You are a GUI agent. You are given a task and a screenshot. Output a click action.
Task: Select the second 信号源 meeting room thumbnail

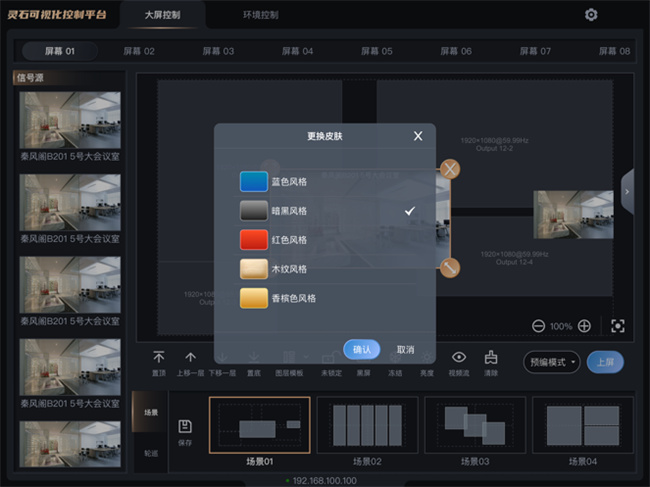70,202
